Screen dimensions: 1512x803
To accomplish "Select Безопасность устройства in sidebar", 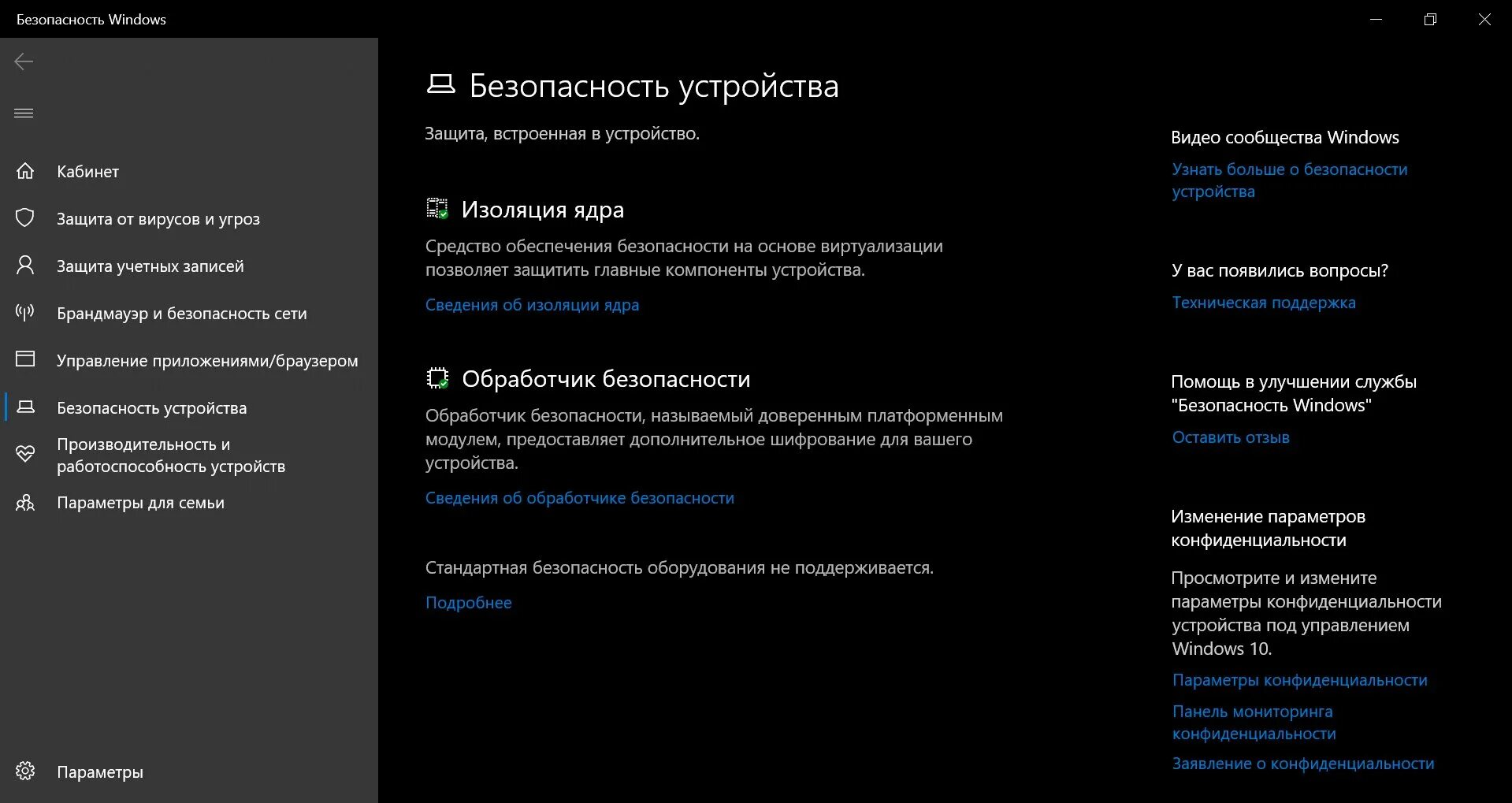I will (189, 407).
